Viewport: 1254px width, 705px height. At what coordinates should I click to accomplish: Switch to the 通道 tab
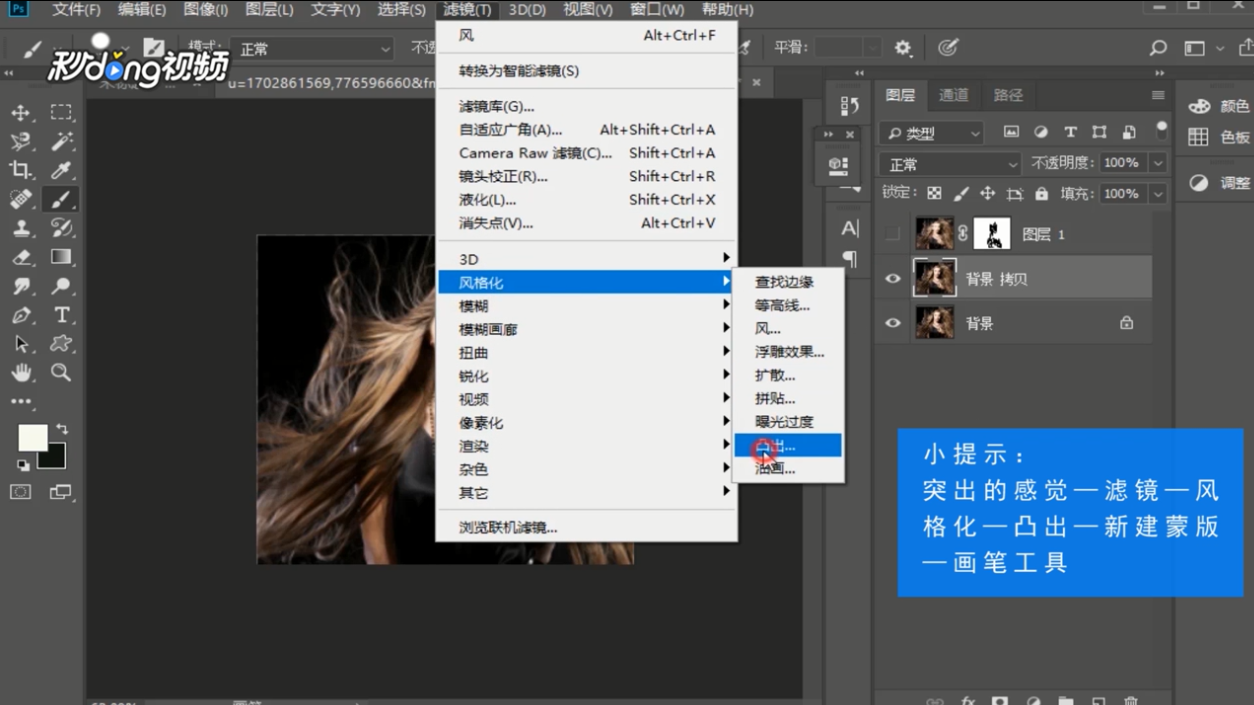(953, 95)
